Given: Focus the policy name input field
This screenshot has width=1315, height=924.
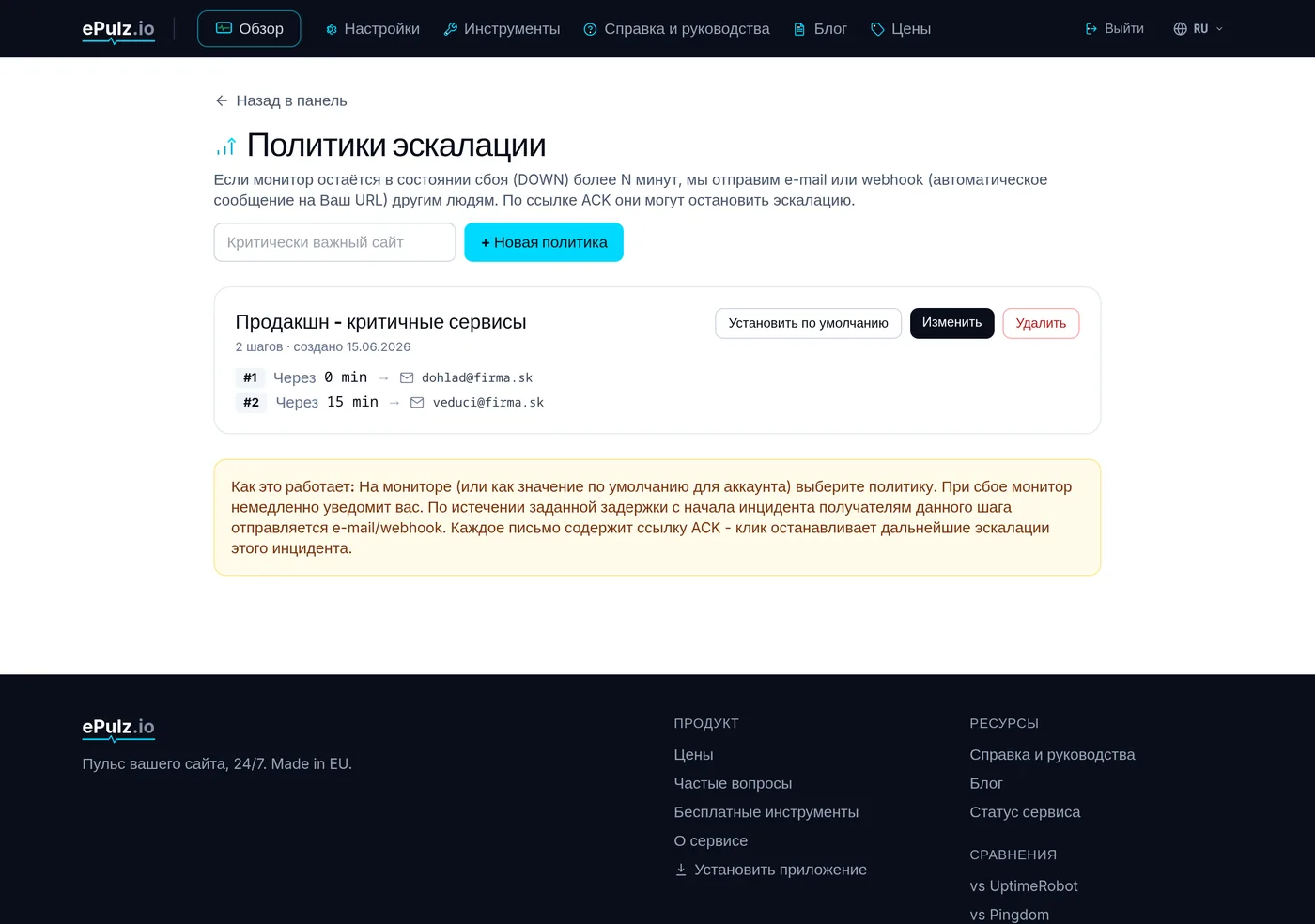Looking at the screenshot, I should pos(334,242).
